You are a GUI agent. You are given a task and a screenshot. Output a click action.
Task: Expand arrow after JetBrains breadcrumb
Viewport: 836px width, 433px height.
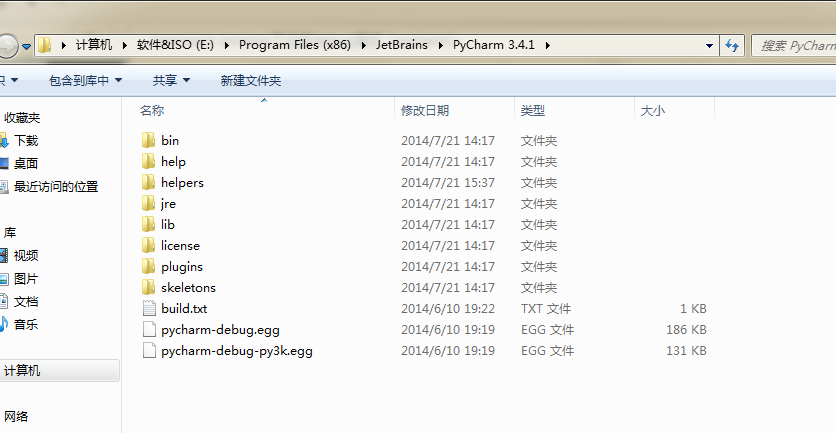[x=440, y=45]
